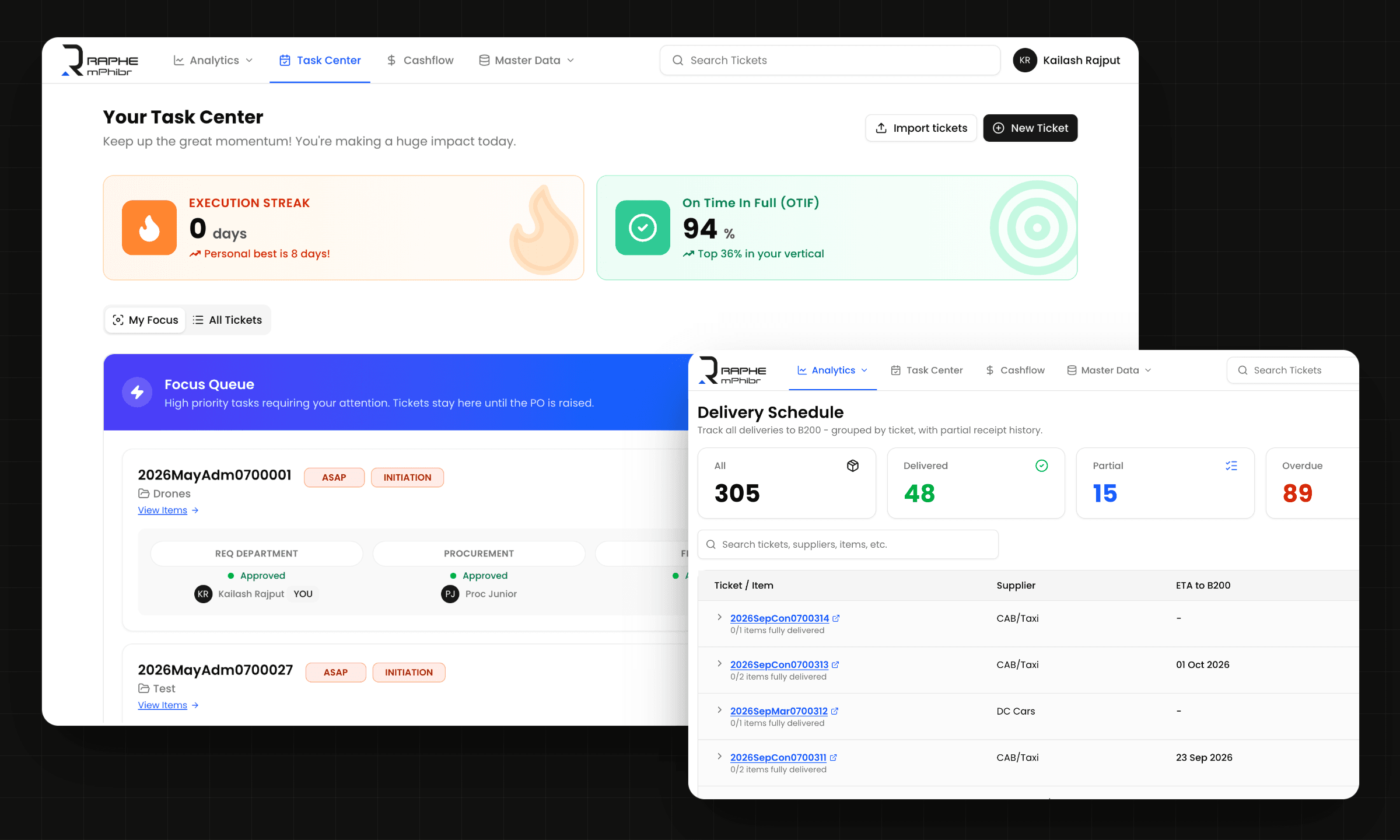Click the Raphe mPhibr logo in Task Center window
1400x840 pixels.
[x=100, y=61]
